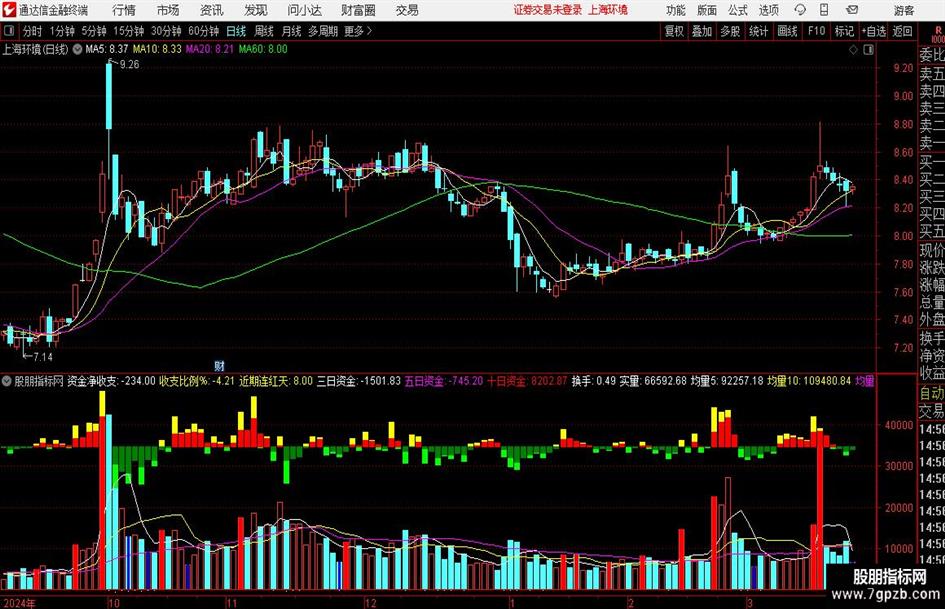This screenshot has width=945, height=609.
Task: Click the diamond icon at chart top right
Action: [853, 50]
